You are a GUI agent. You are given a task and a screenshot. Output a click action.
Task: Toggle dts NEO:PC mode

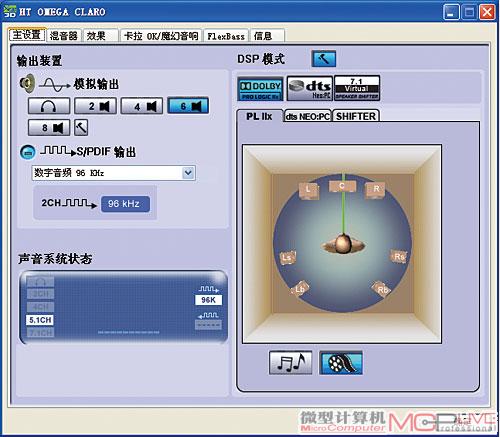(310, 89)
